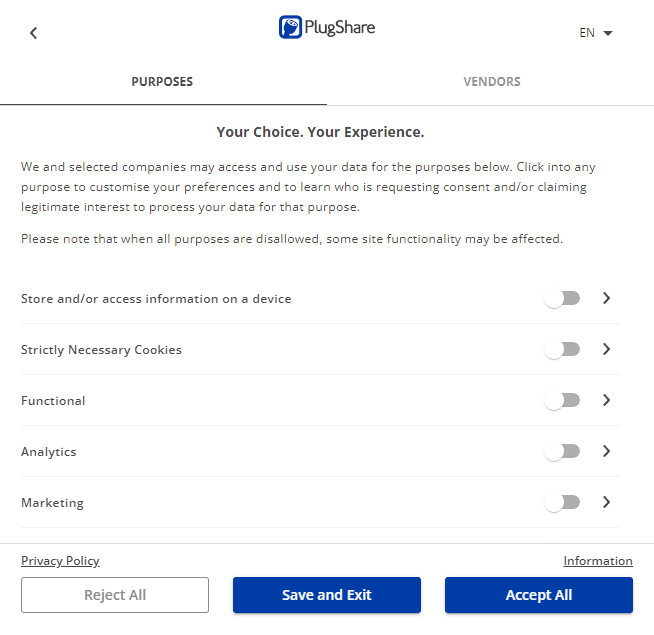Expand Store and/or access information details chevron
This screenshot has height=635, width=654.
click(x=607, y=298)
